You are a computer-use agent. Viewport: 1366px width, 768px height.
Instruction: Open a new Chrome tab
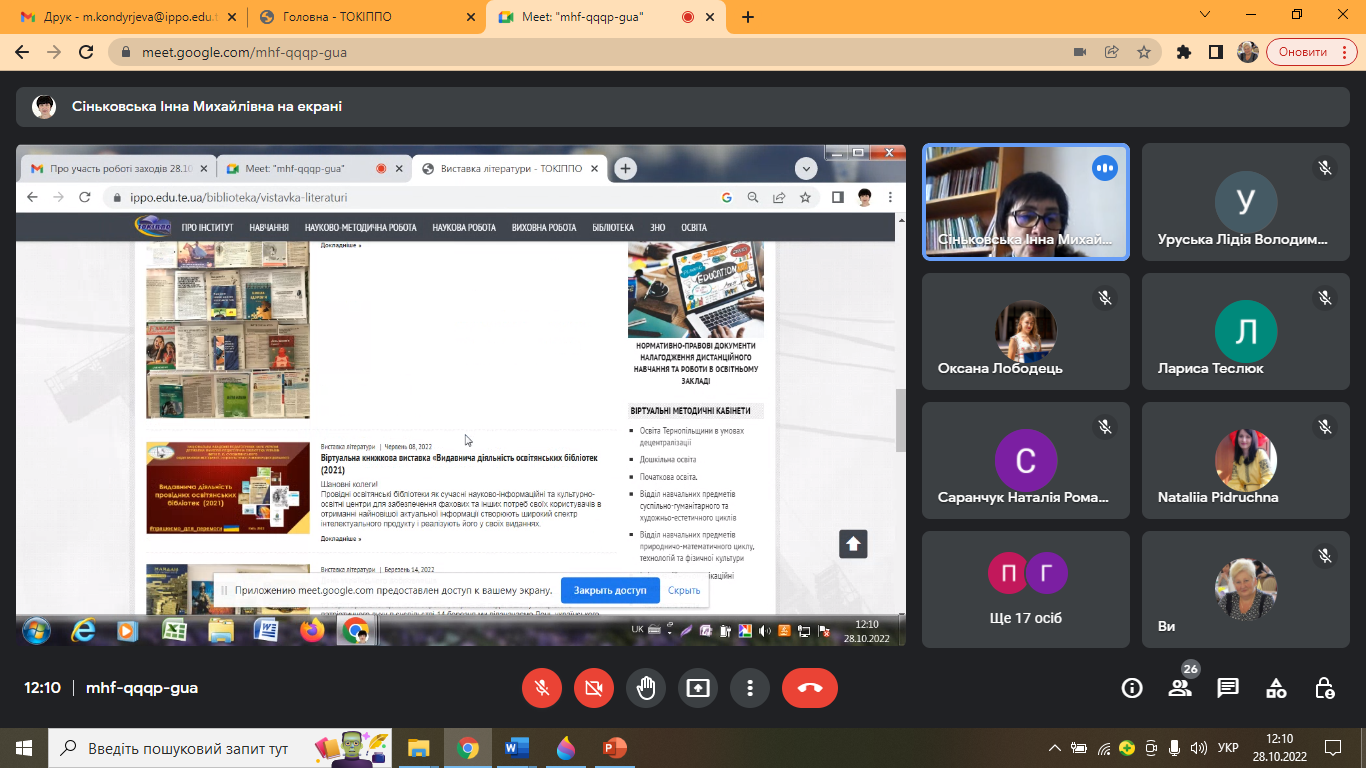[748, 17]
